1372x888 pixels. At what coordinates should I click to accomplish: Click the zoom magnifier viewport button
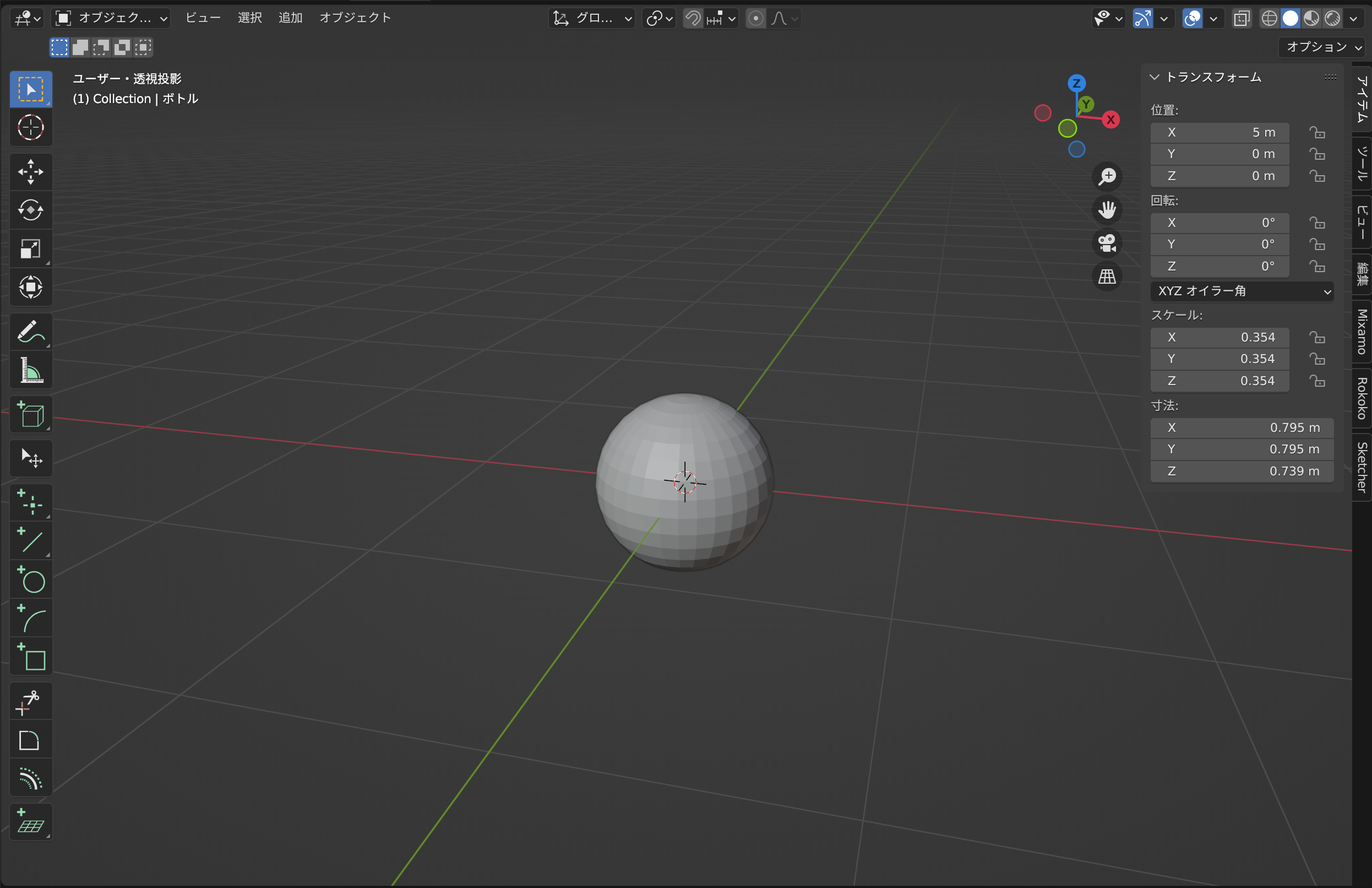(1107, 176)
